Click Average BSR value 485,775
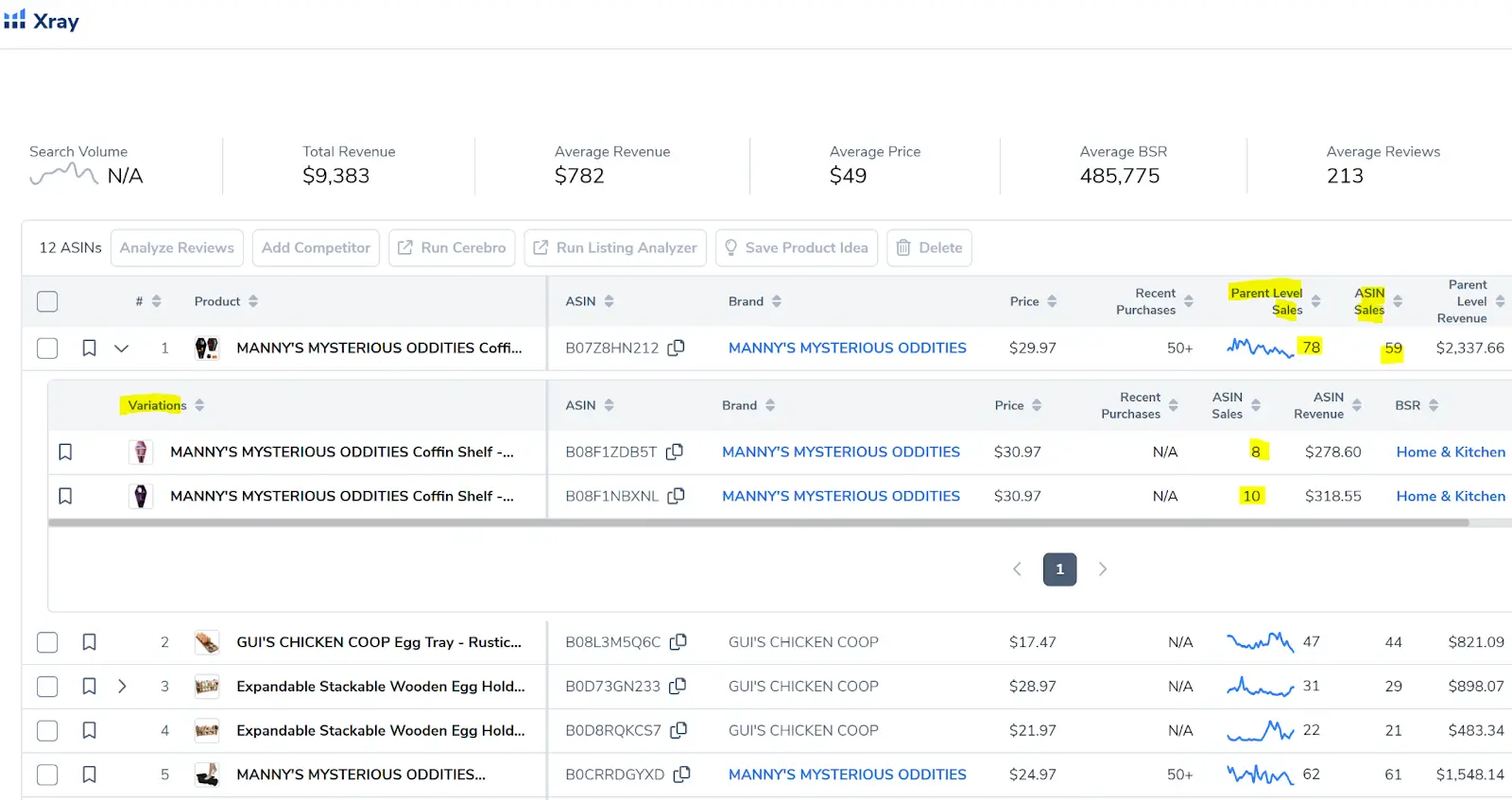 coord(1120,176)
